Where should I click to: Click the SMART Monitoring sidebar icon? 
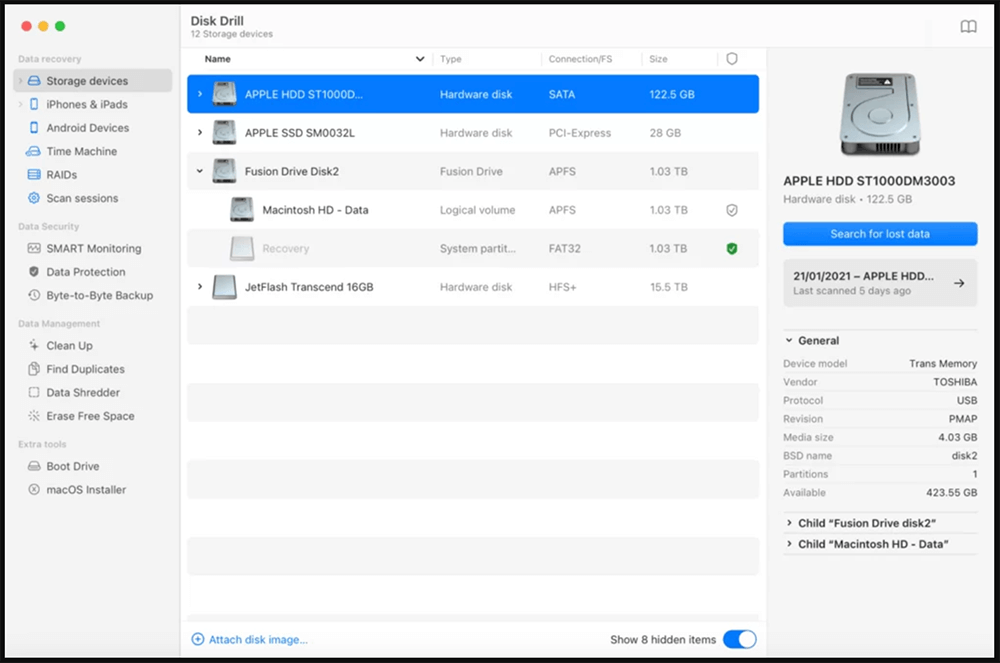34,248
